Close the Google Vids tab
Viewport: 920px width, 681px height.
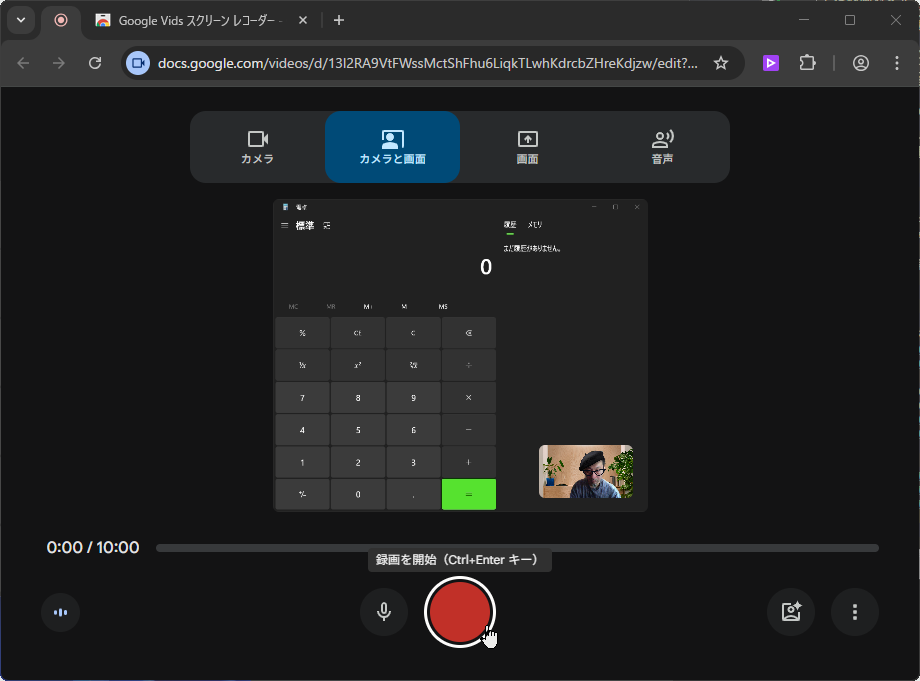click(x=303, y=20)
